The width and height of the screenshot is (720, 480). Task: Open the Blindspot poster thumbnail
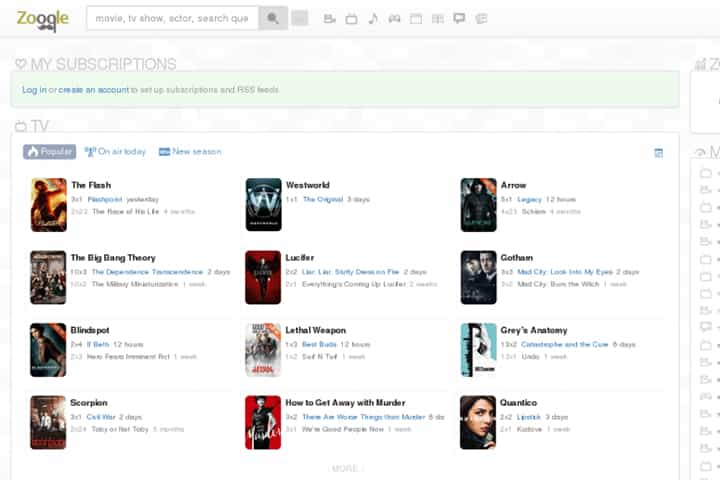point(48,350)
